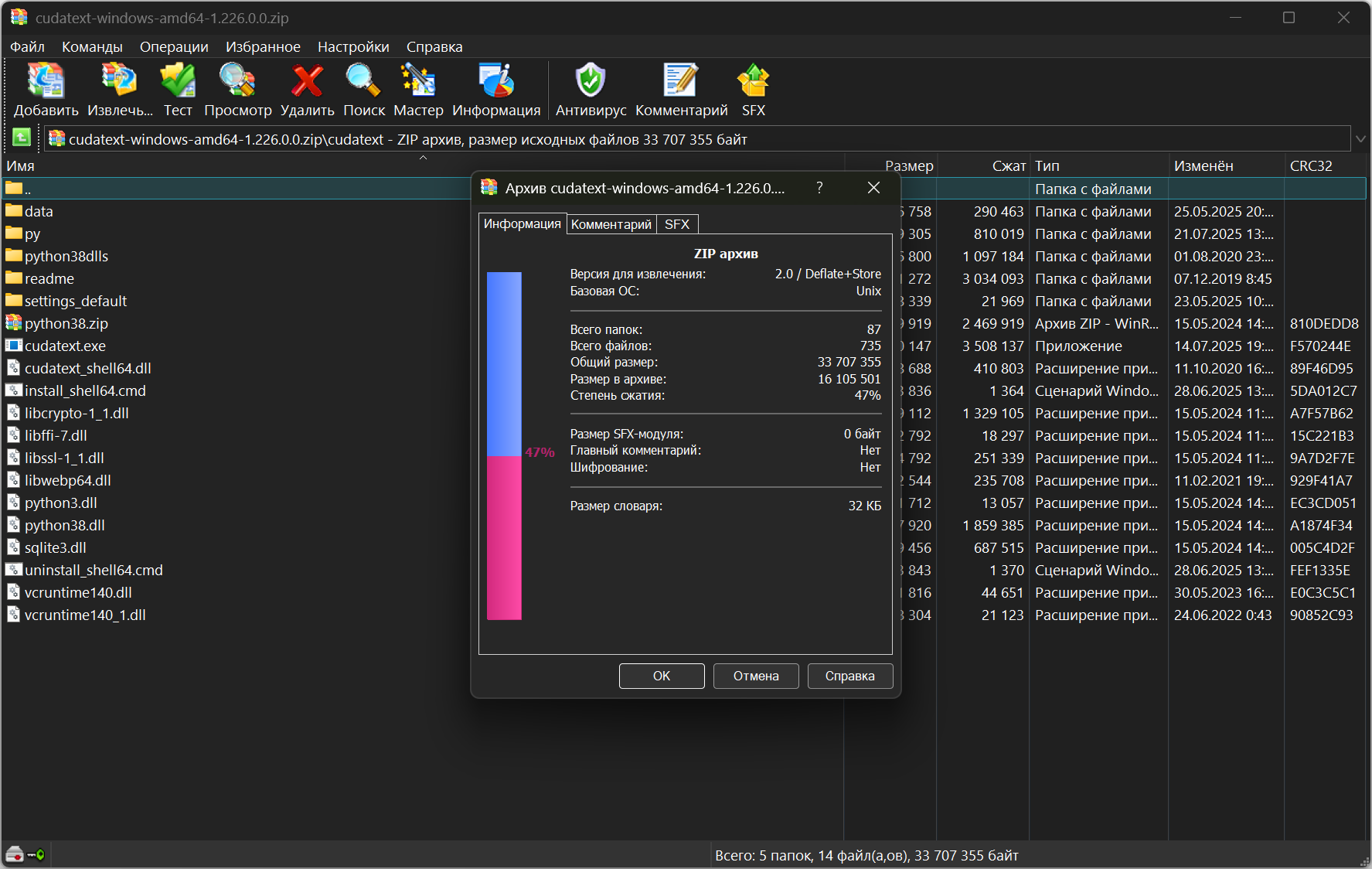Screen dimensions: 1372x869
Task: Expand the address bar path dropdown
Action: (1360, 139)
